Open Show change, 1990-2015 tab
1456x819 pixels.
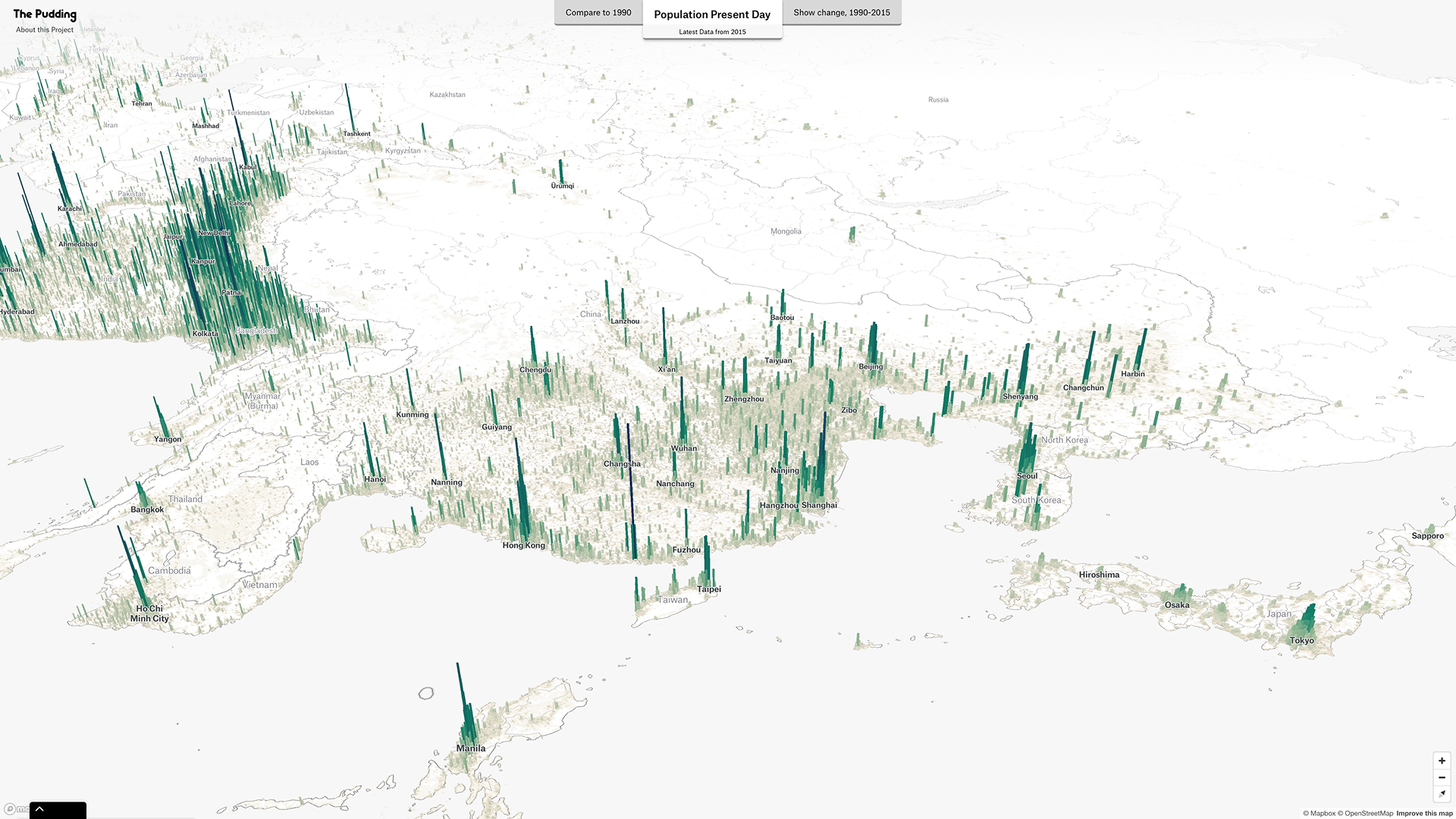click(842, 13)
